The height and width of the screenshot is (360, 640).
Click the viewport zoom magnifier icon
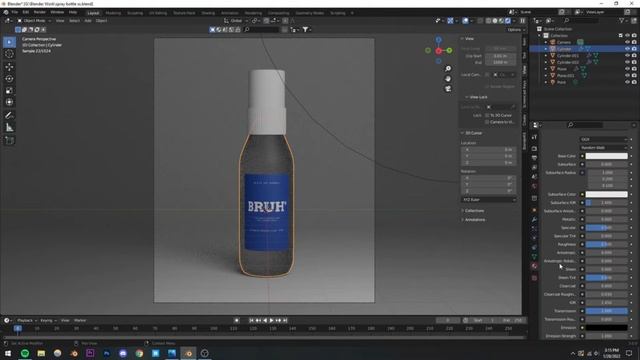tap(448, 69)
